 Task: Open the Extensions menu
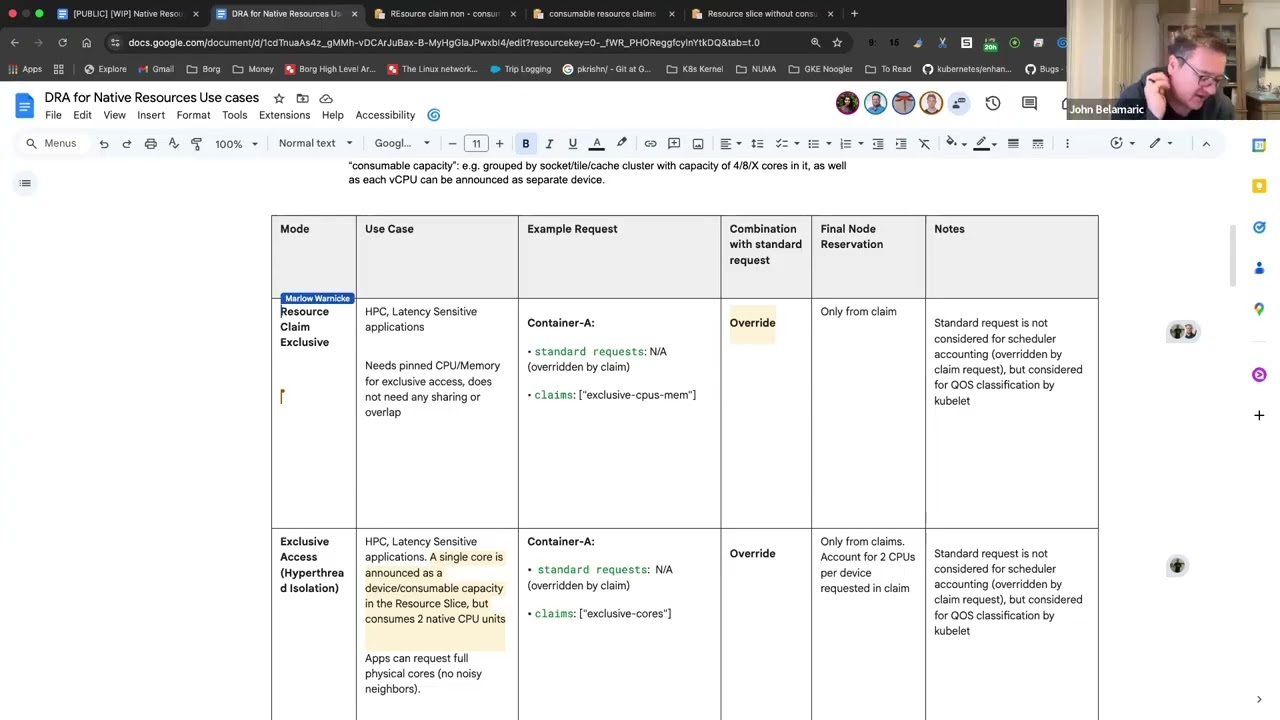pyautogui.click(x=284, y=115)
